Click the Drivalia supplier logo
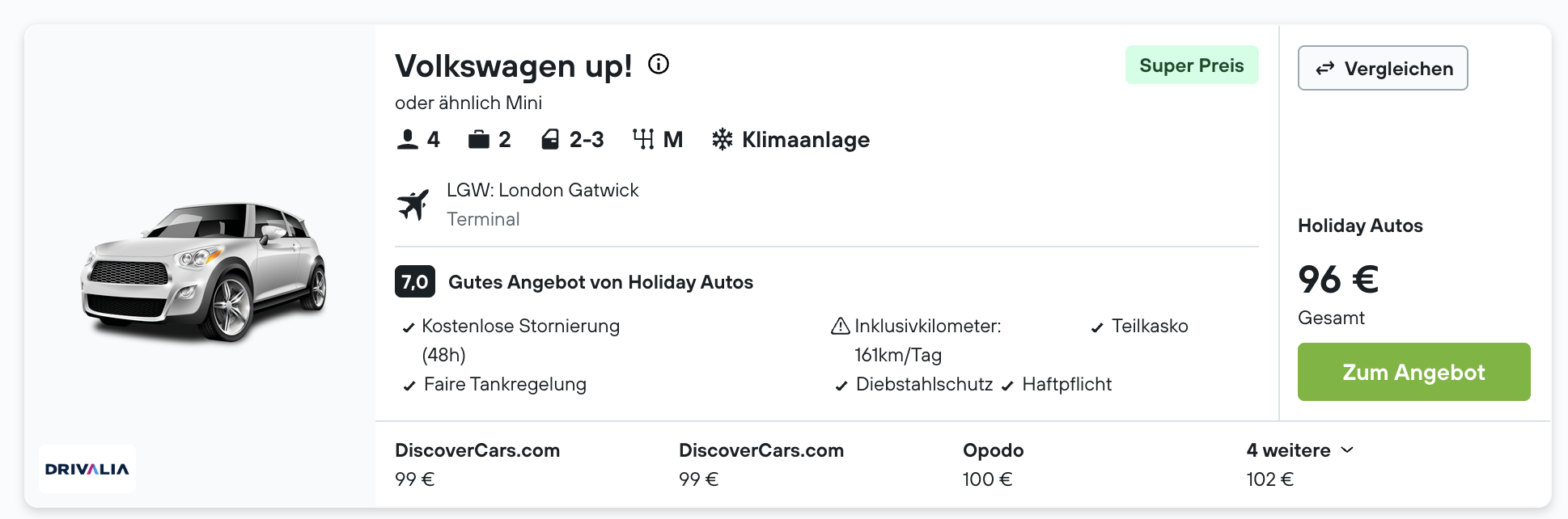Image resolution: width=1568 pixels, height=519 pixels. pyautogui.click(x=87, y=469)
